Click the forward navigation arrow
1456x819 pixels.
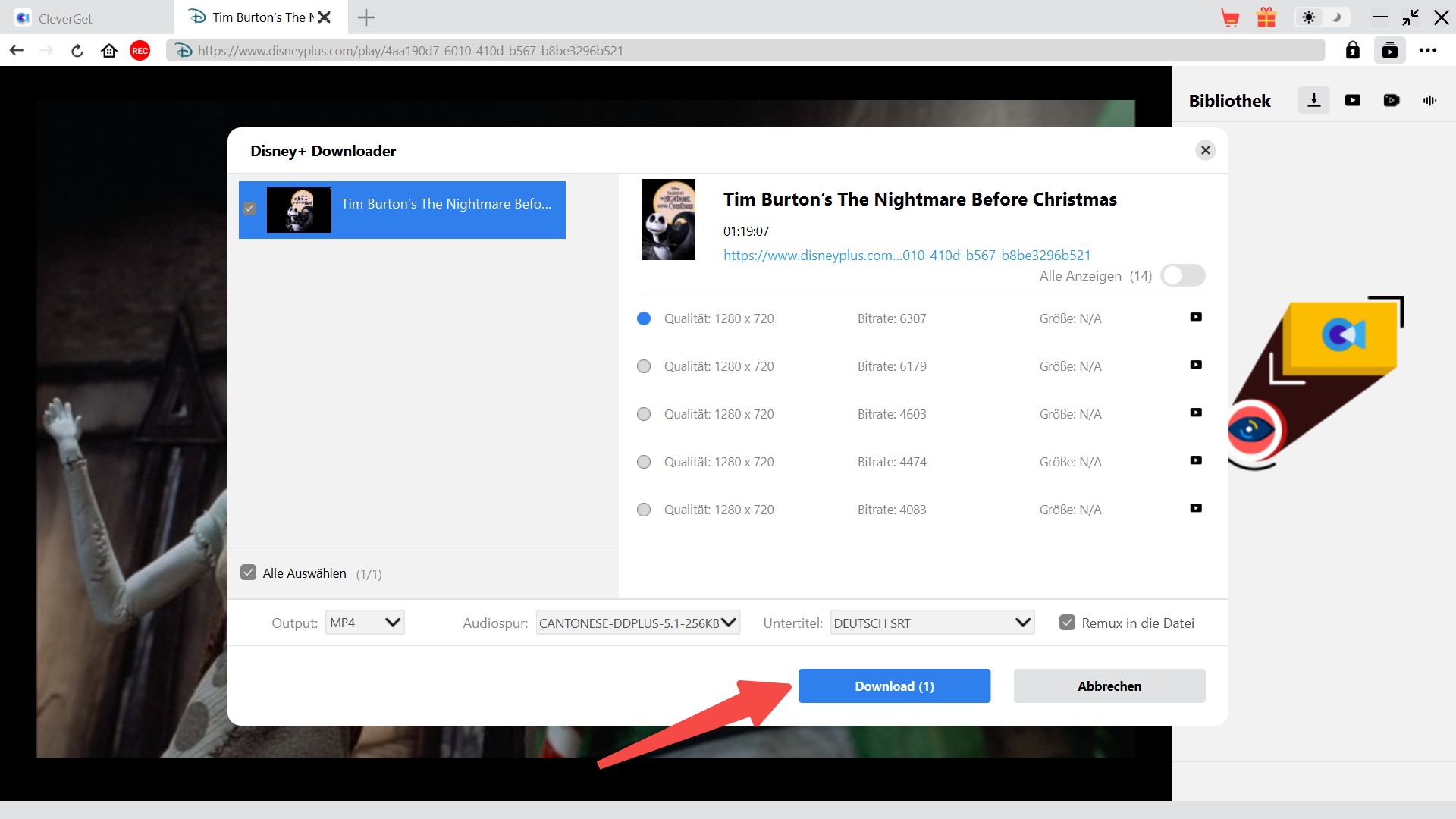pos(46,51)
